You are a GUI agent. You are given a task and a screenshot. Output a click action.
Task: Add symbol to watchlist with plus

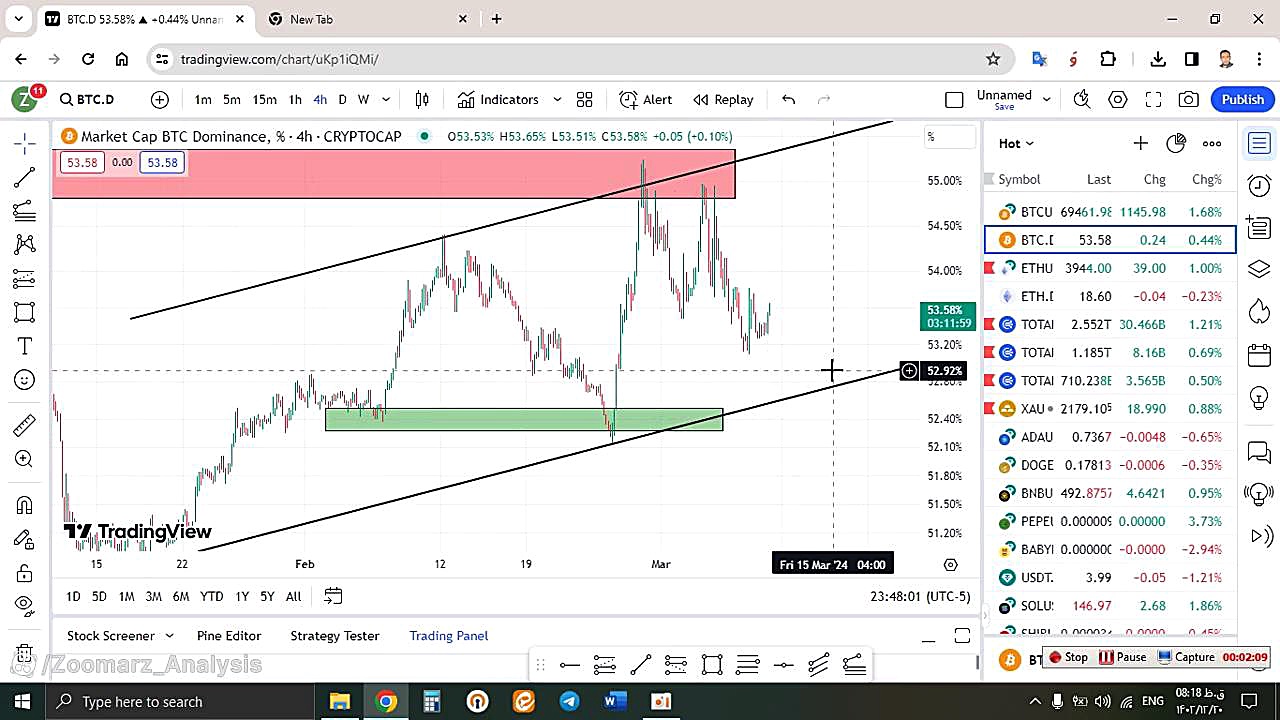click(x=1140, y=143)
